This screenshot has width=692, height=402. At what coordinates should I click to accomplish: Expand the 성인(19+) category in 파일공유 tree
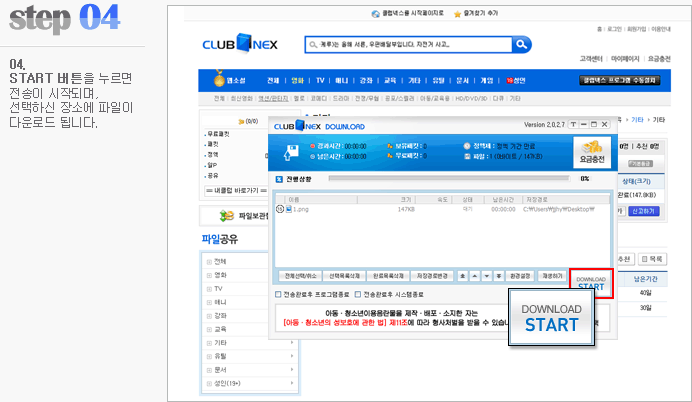tap(209, 384)
